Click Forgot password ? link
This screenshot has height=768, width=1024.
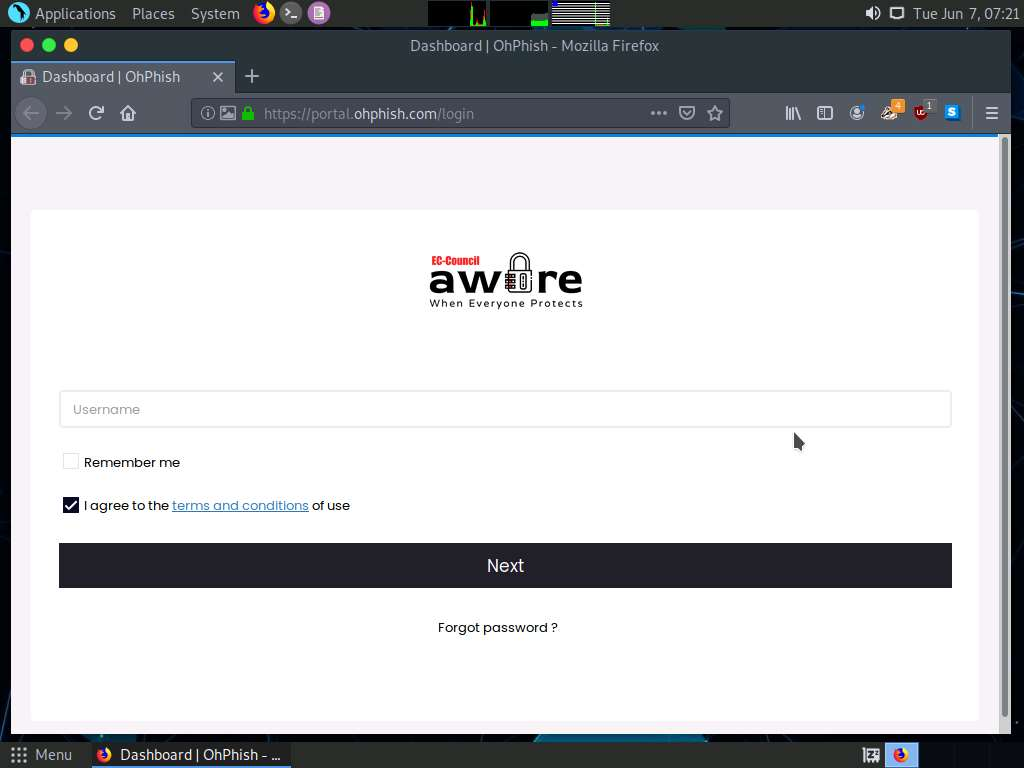[x=498, y=628]
